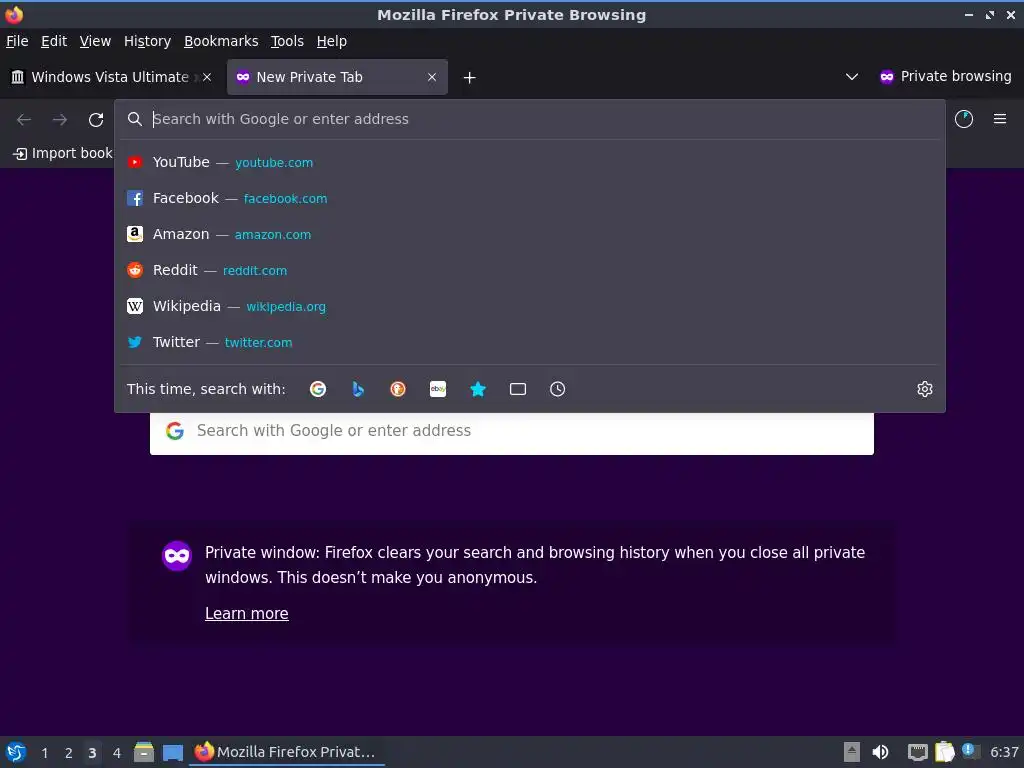Open the History menu
This screenshot has height=768, width=1024.
(x=148, y=41)
